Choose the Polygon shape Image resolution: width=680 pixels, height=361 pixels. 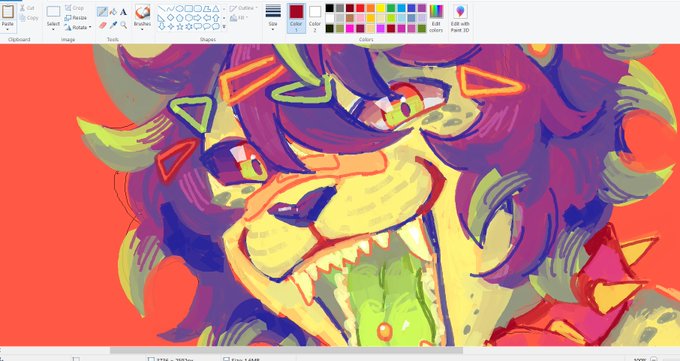coord(207,9)
